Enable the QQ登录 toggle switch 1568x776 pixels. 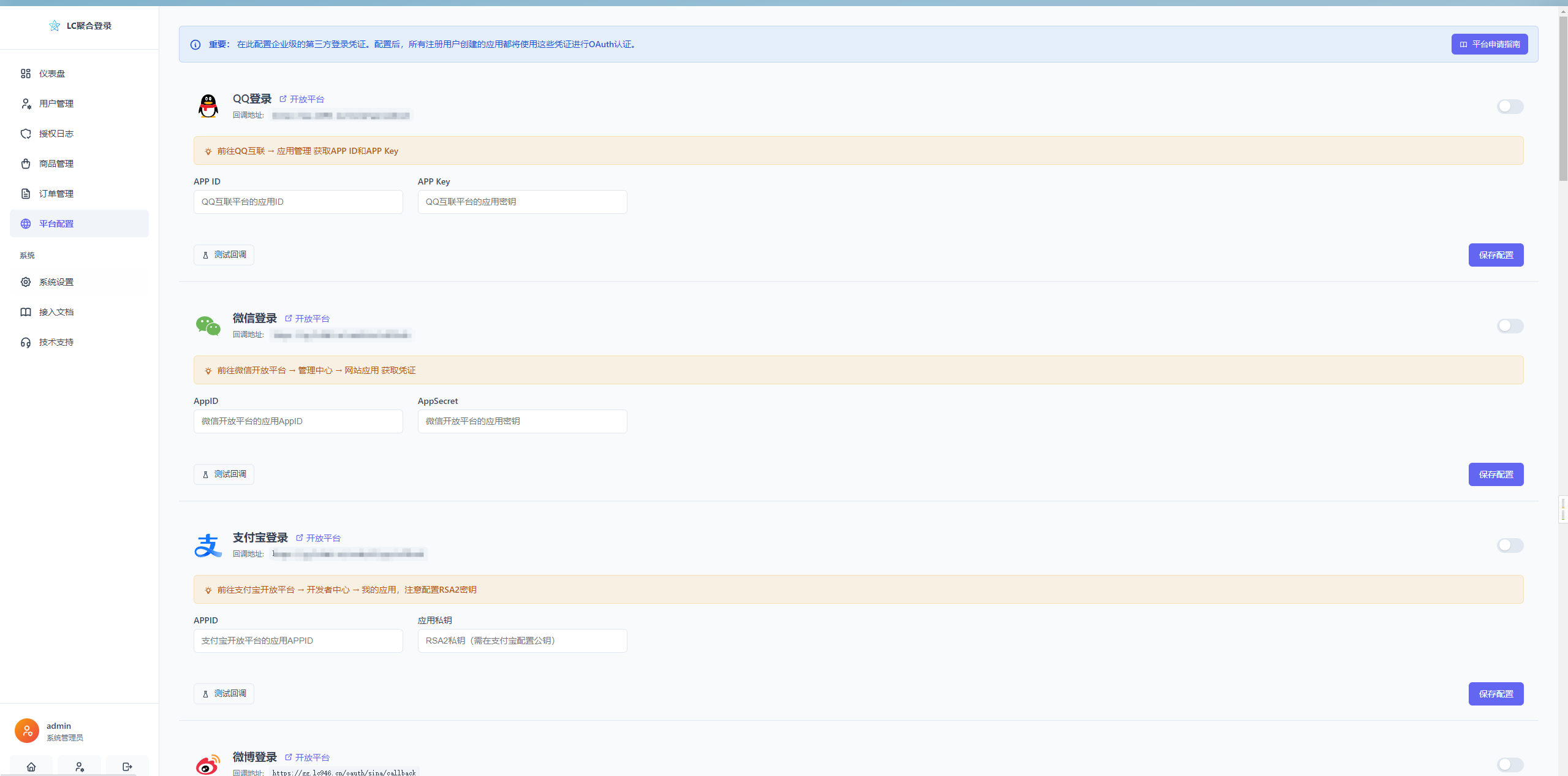point(1509,107)
